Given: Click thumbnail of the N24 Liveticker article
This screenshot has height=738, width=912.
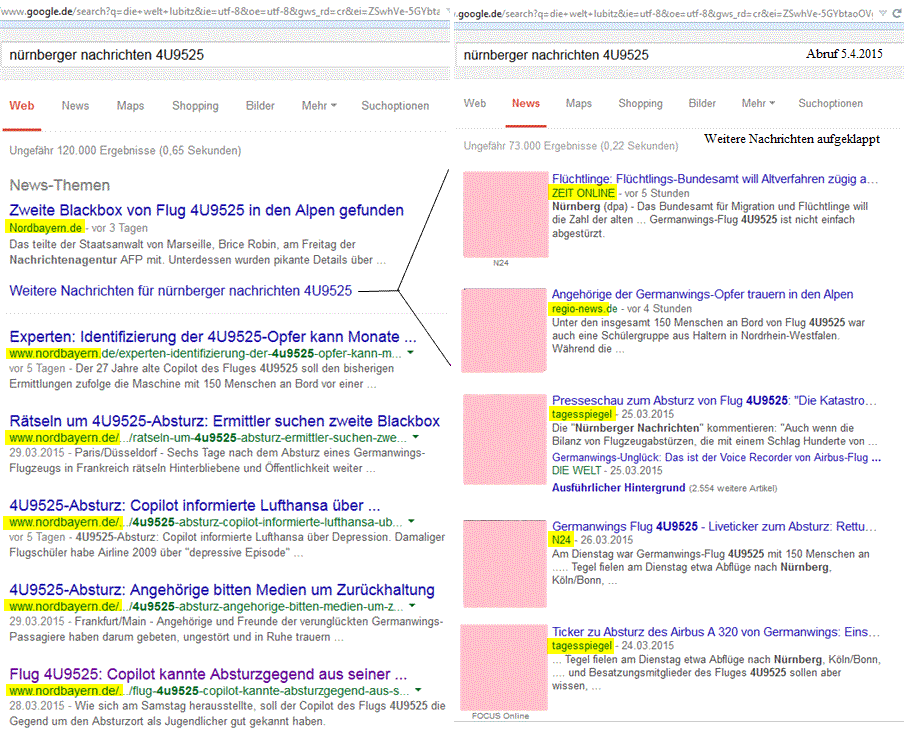Looking at the screenshot, I should (505, 564).
